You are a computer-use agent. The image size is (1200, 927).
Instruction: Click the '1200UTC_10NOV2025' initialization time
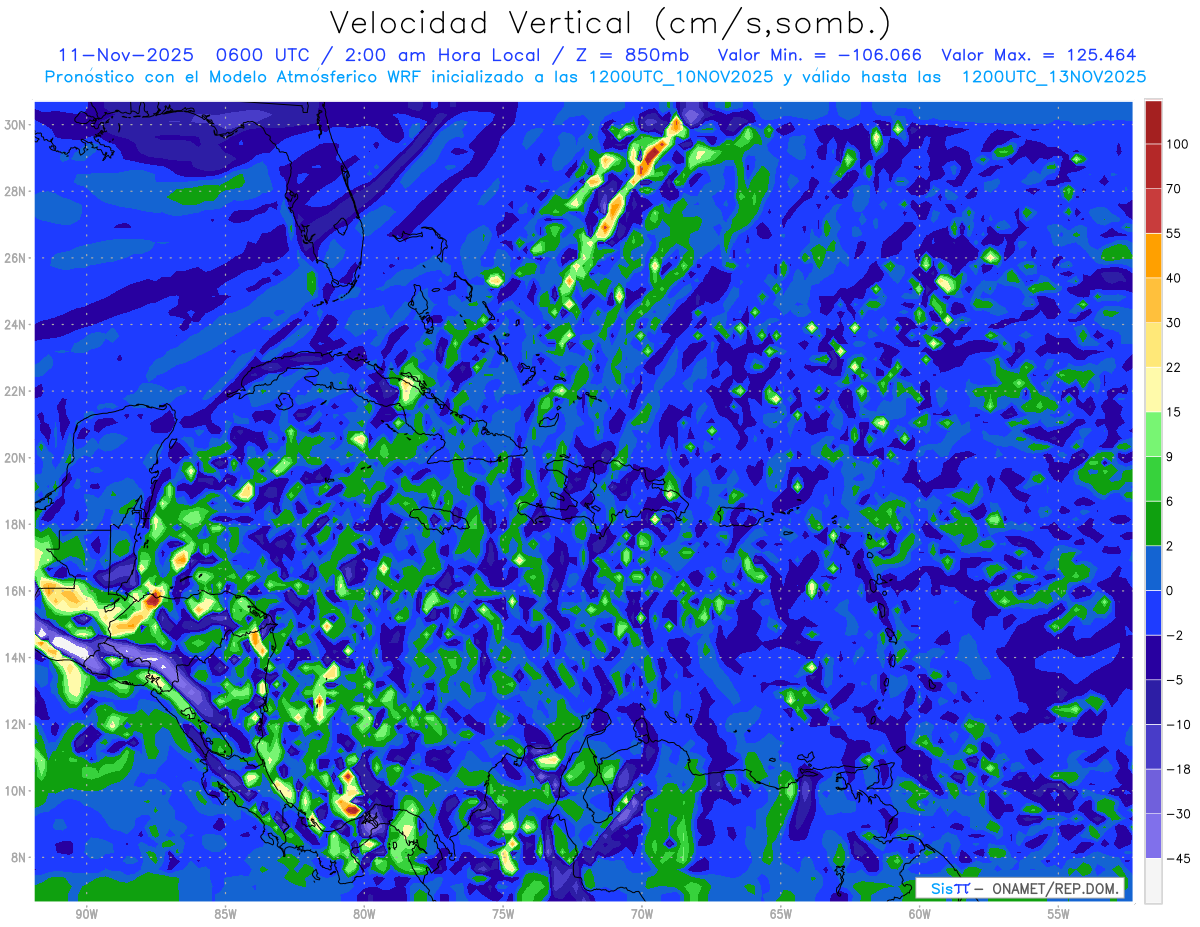[x=680, y=76]
